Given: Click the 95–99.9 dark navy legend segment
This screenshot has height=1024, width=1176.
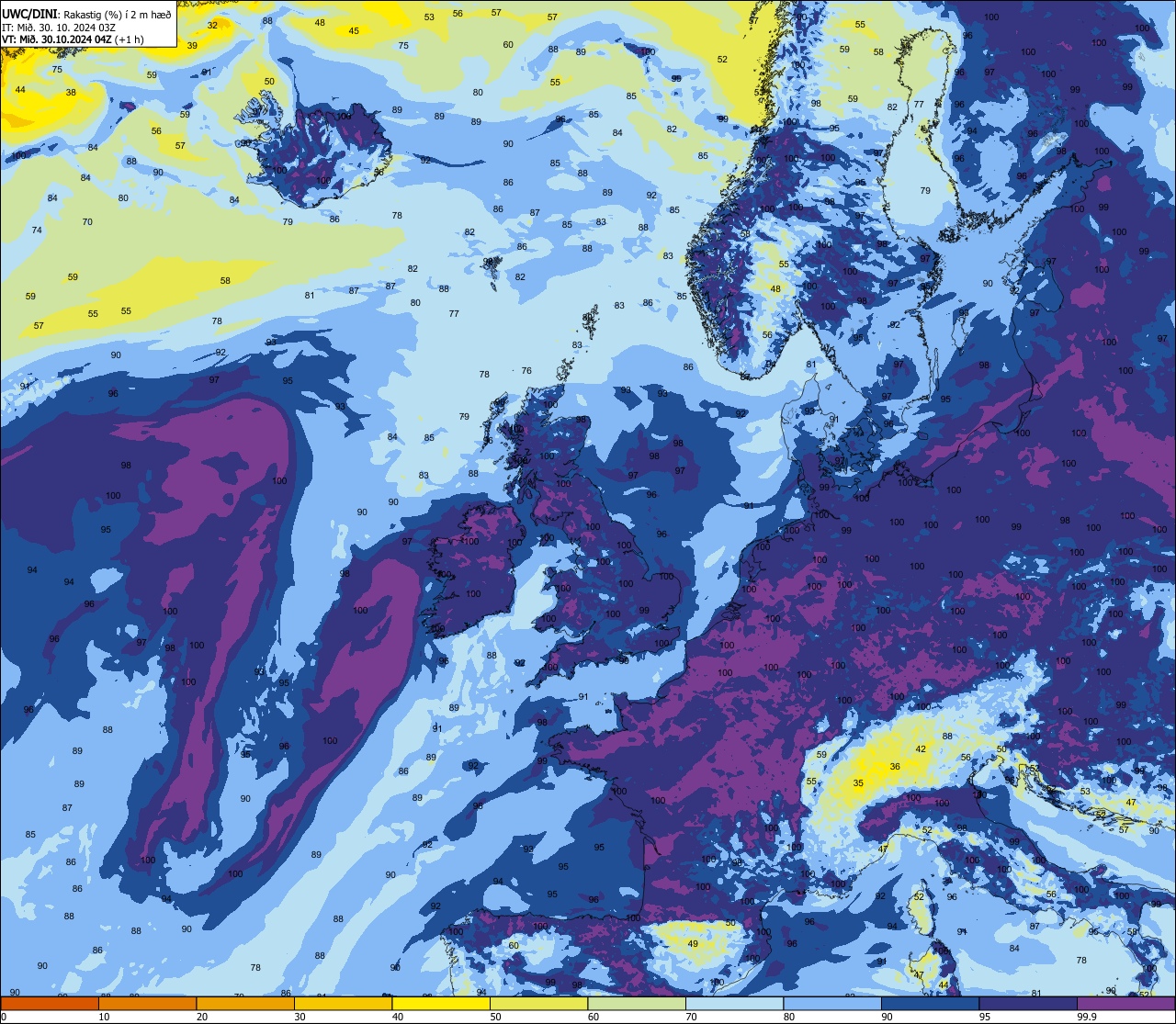Looking at the screenshot, I should tap(1028, 1004).
